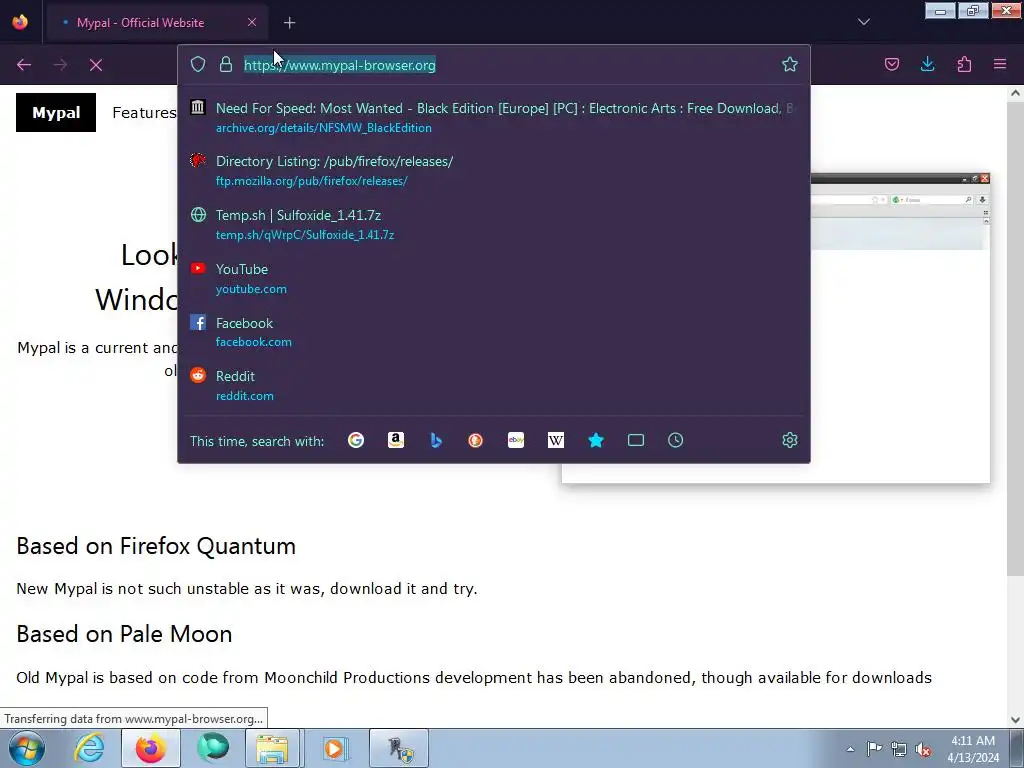Click the padlock site info icon

[x=226, y=64]
